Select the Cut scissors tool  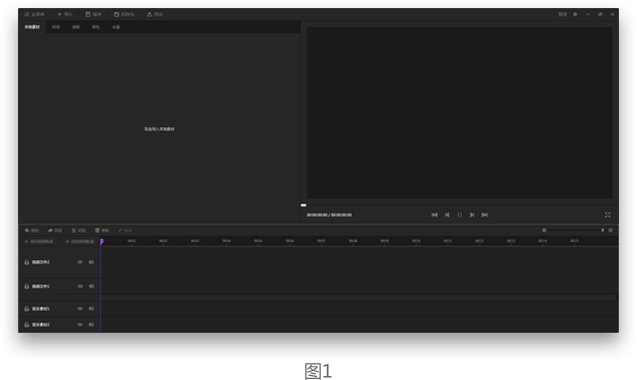click(74, 230)
